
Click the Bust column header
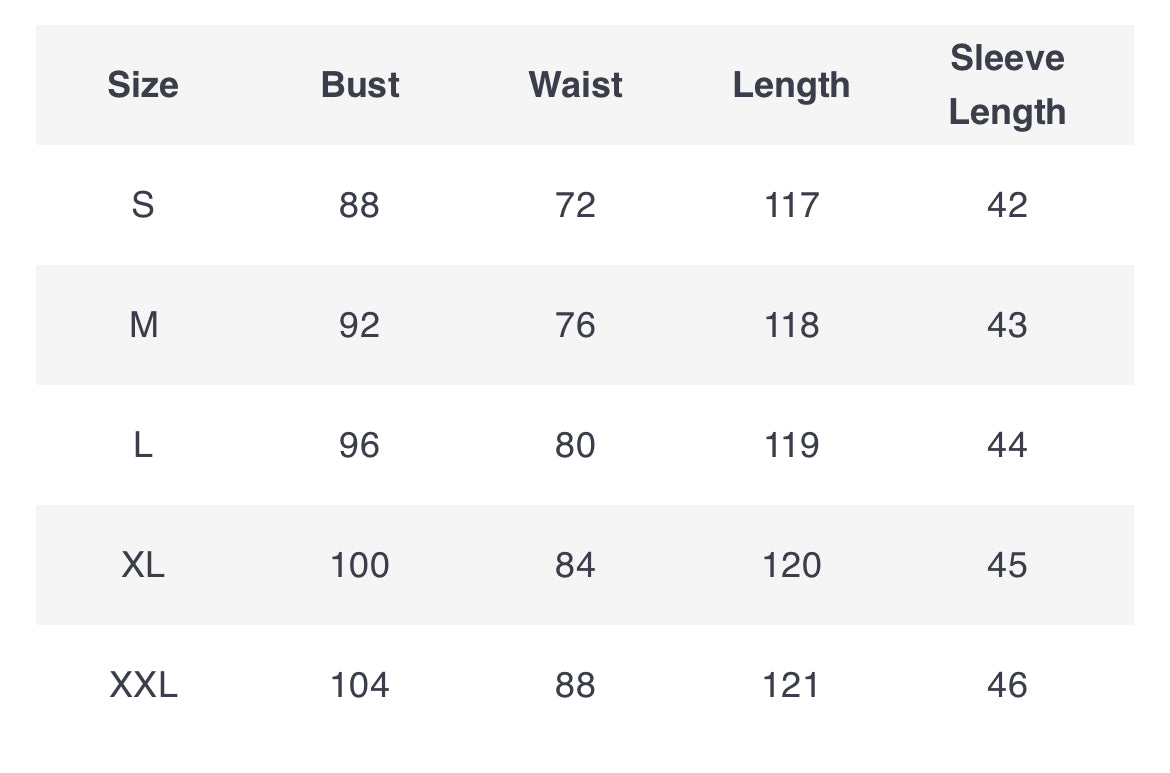pyautogui.click(x=360, y=85)
